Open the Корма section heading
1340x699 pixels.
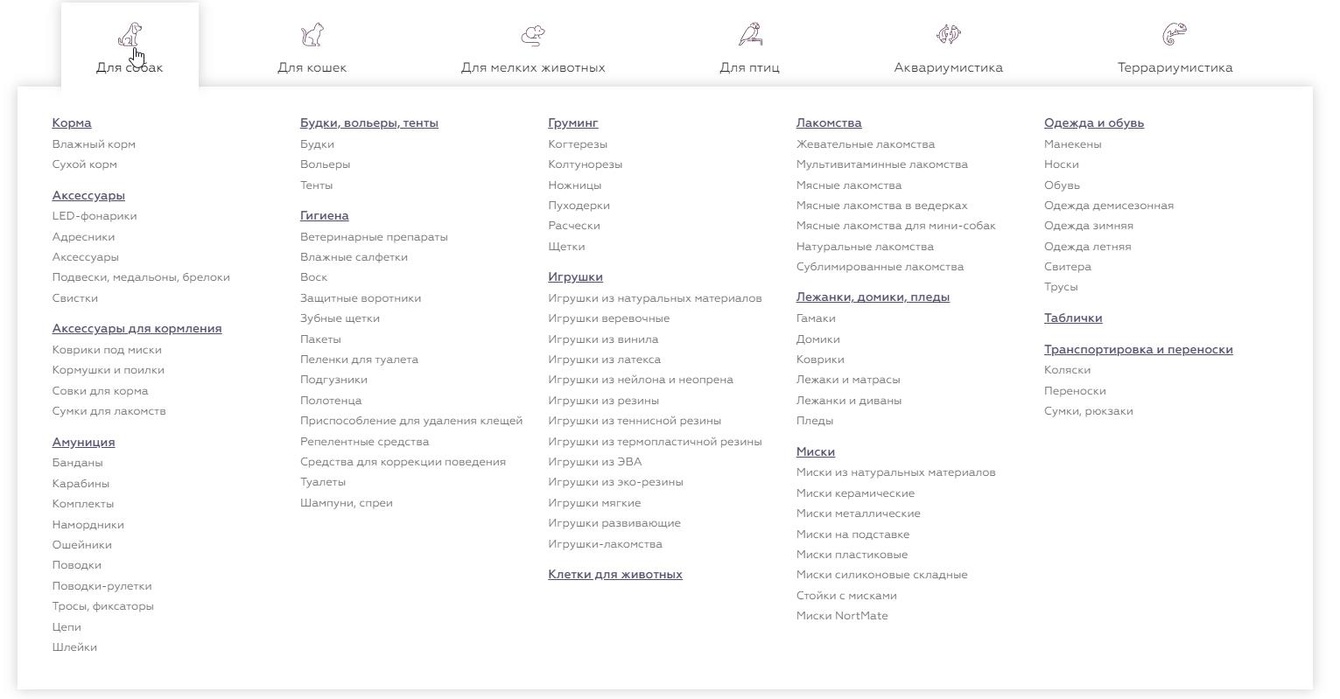pyautogui.click(x=72, y=123)
